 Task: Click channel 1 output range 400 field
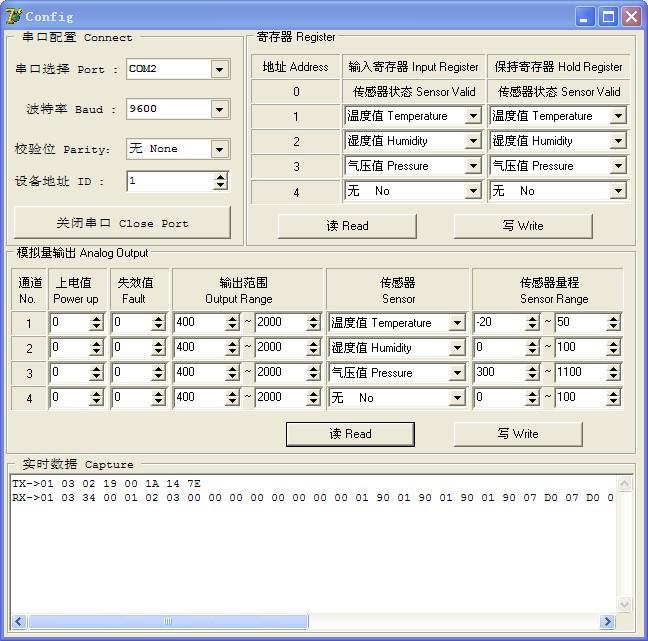pos(200,322)
